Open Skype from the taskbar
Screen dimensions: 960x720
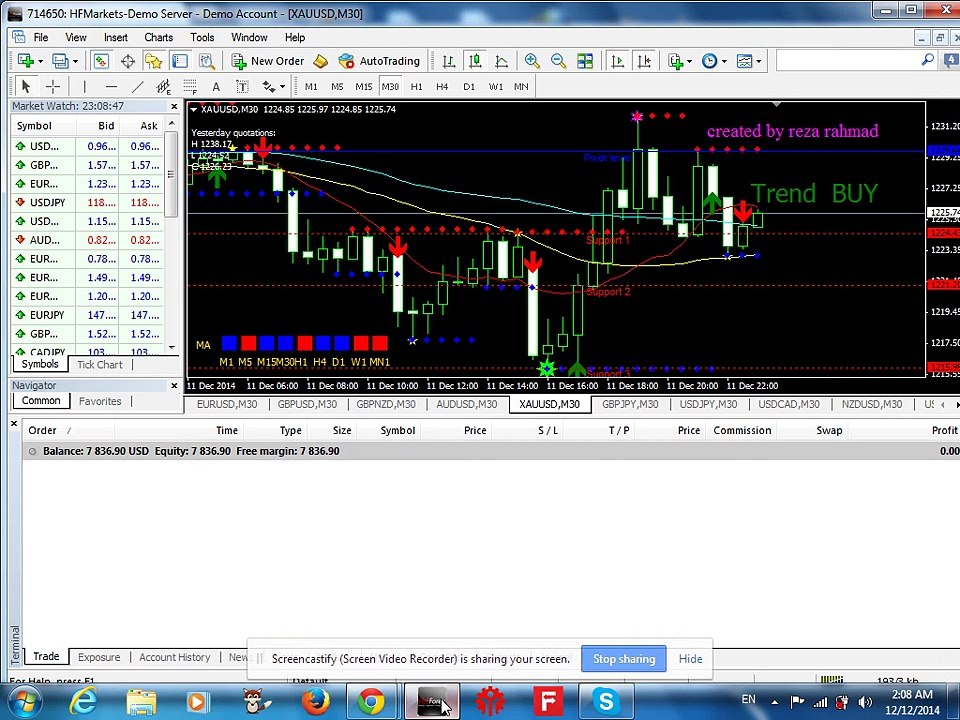606,702
